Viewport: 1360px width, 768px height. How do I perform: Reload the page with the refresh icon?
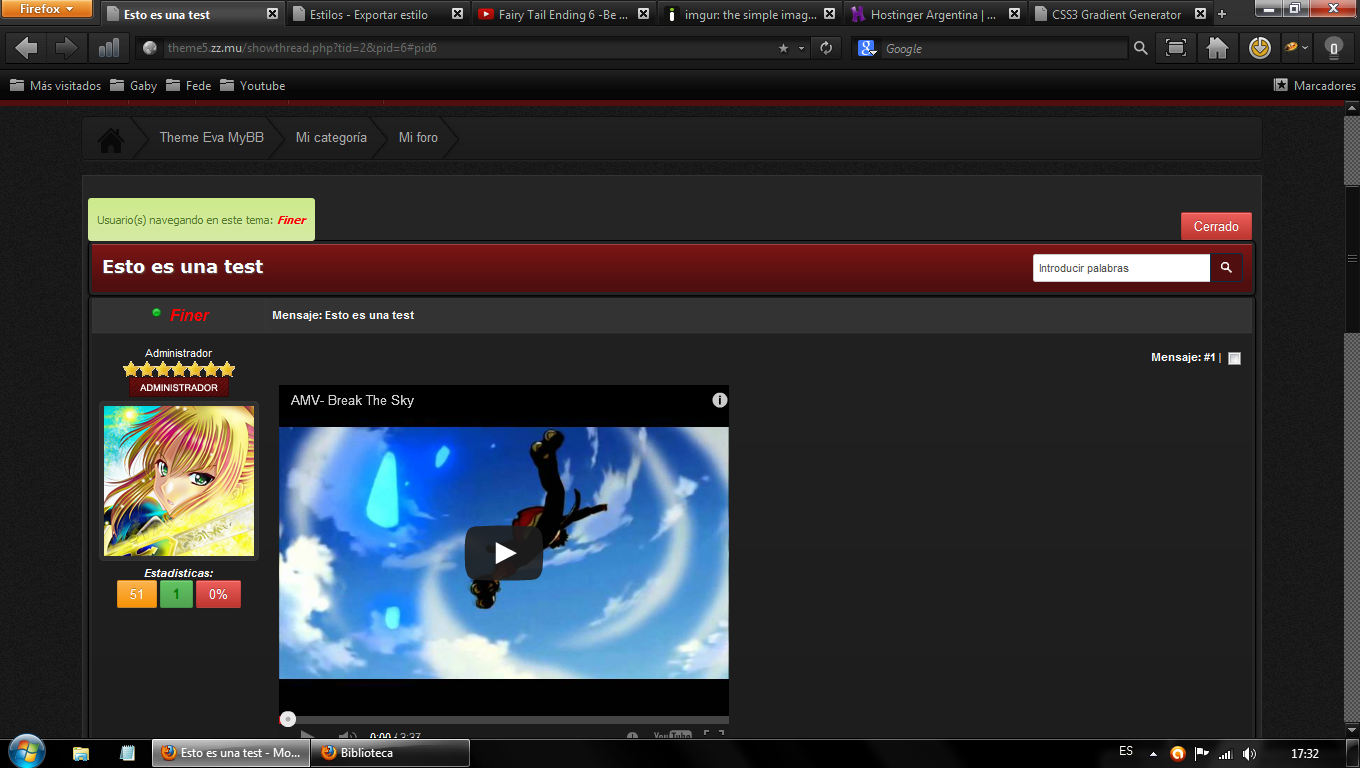[x=826, y=48]
